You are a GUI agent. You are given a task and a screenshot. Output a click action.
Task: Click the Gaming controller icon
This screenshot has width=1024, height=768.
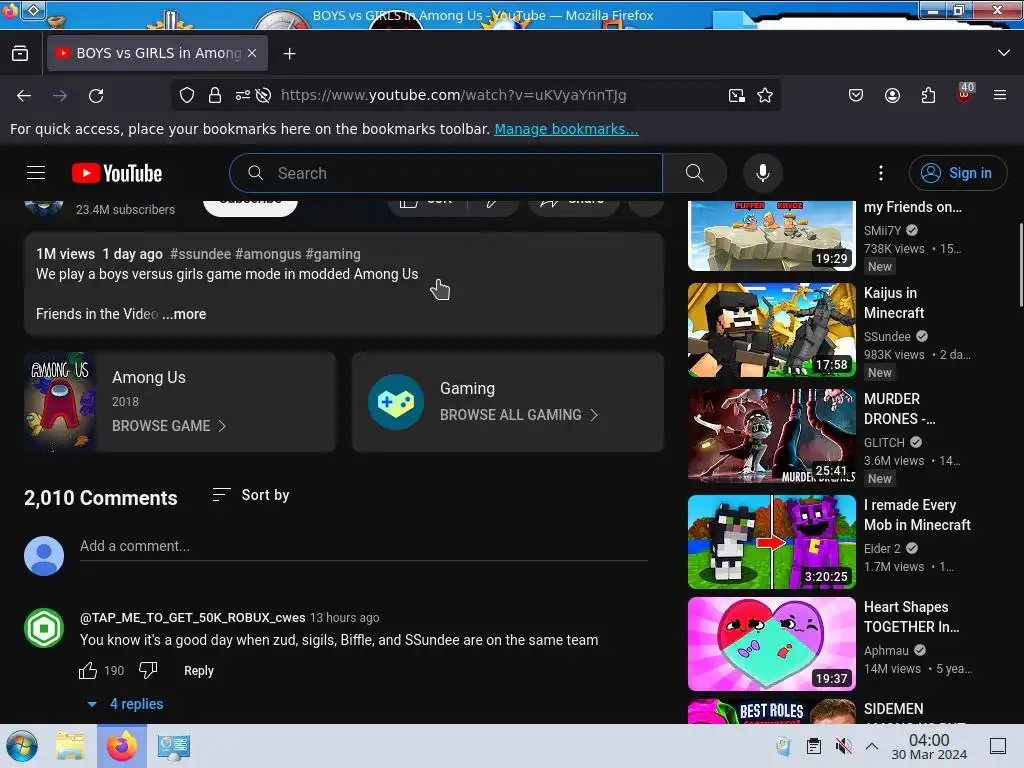pos(396,402)
